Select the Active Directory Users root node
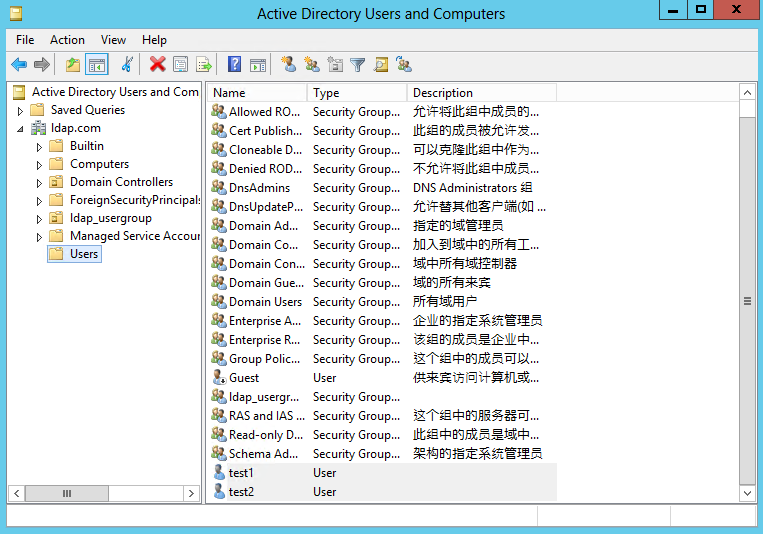763x534 pixels. click(x=115, y=92)
